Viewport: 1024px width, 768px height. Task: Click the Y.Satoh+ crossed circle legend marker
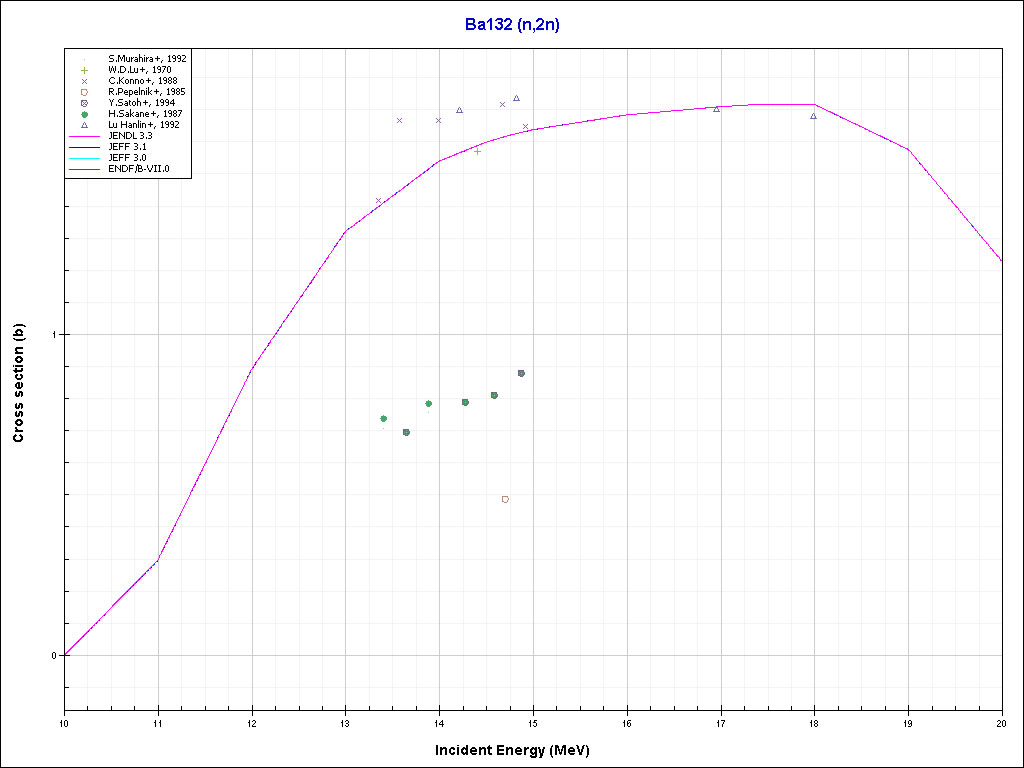coord(85,103)
